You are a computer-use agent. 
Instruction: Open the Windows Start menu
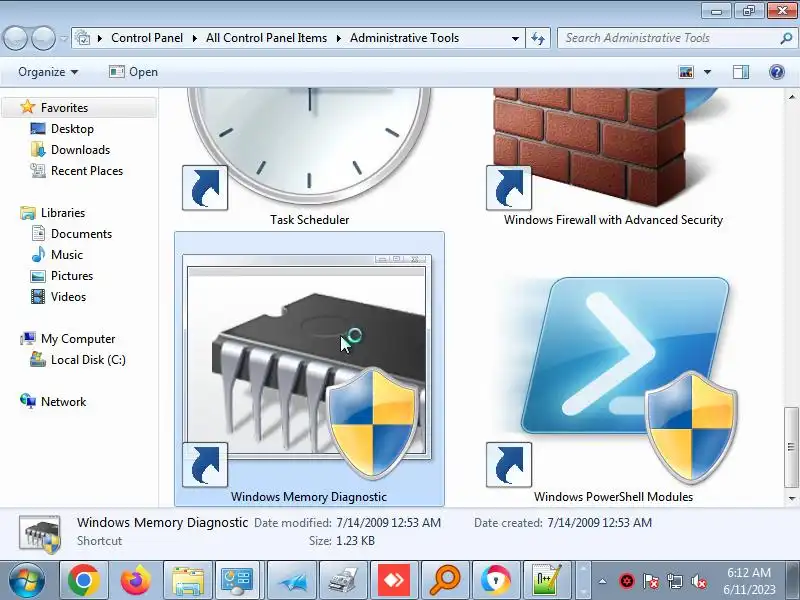pos(27,580)
